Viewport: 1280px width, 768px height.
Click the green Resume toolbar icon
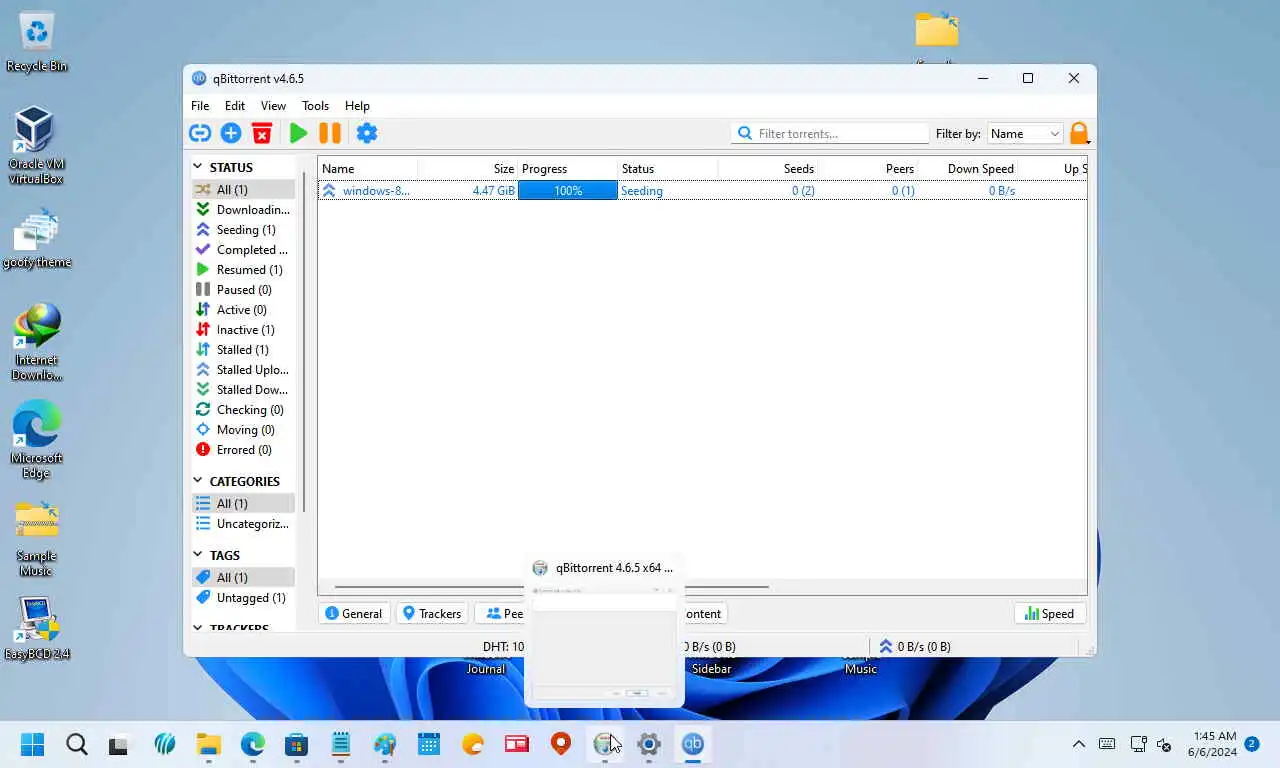[298, 133]
